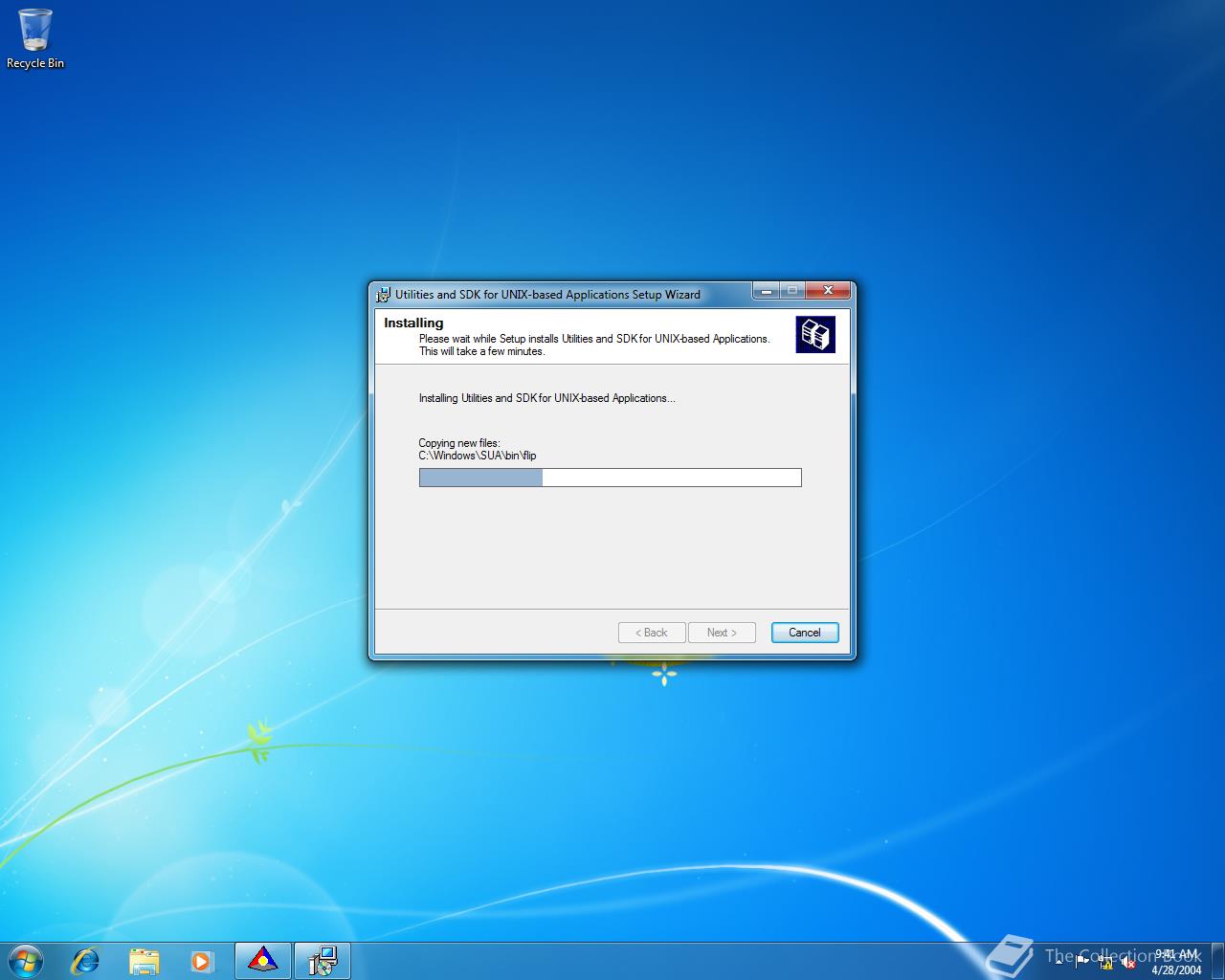Close the Setup Wizard window
Screen dimensions: 1225x980
coord(828,290)
